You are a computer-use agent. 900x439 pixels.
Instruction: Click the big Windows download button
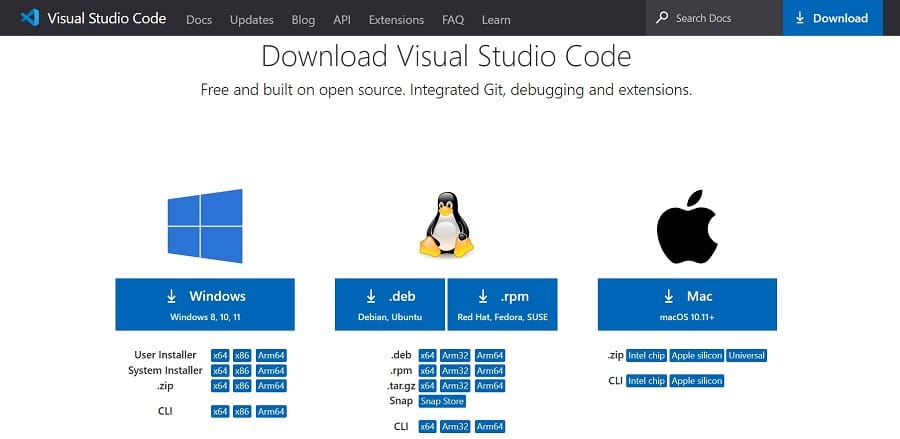pos(205,304)
